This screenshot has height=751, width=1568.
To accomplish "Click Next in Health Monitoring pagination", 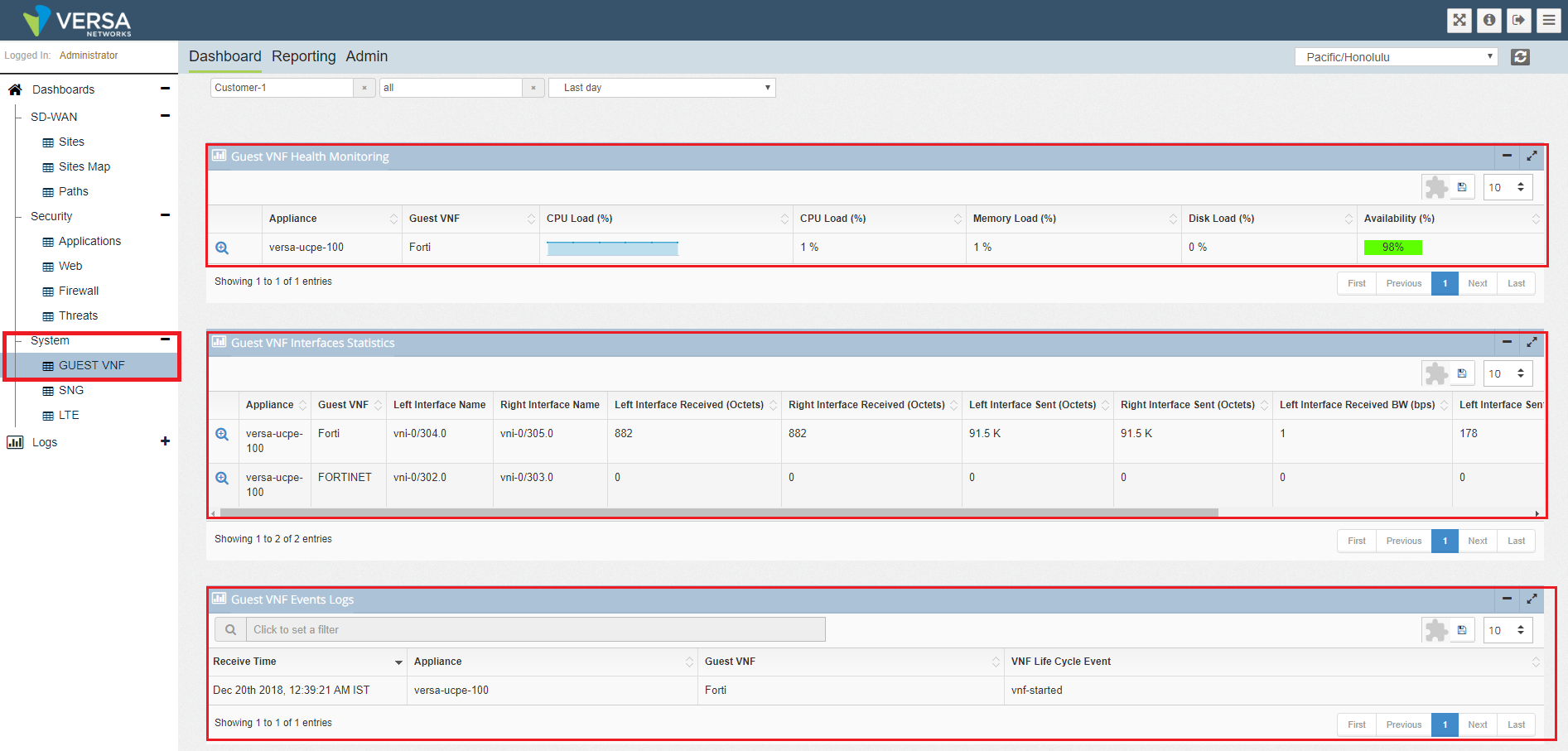I will tap(1477, 283).
